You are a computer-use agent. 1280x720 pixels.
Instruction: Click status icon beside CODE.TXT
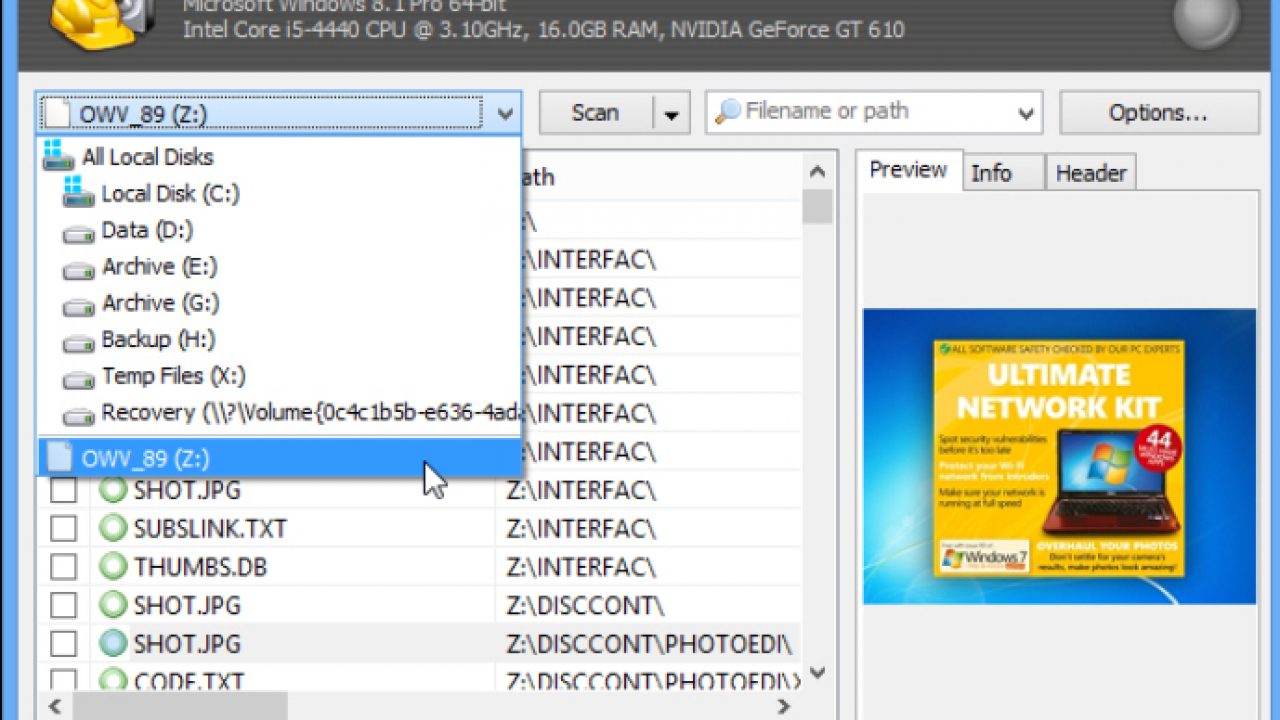coord(114,681)
